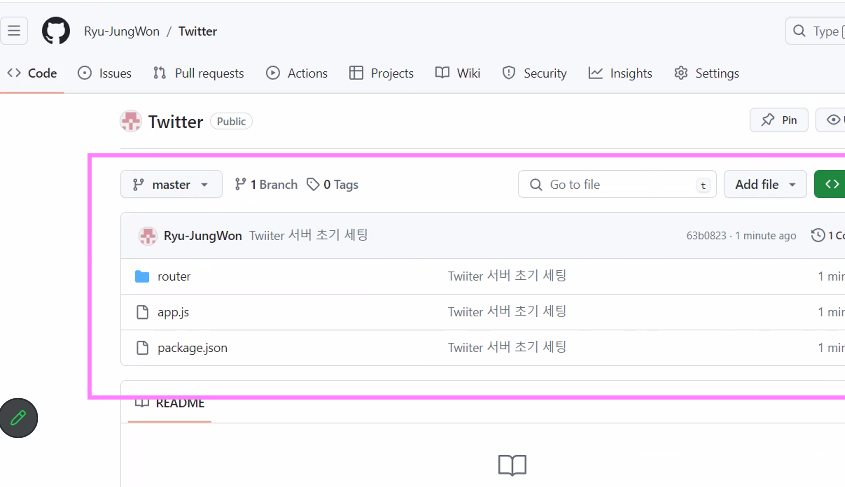Open commit hash 63b0823
This screenshot has width=845, height=487.
(x=706, y=235)
